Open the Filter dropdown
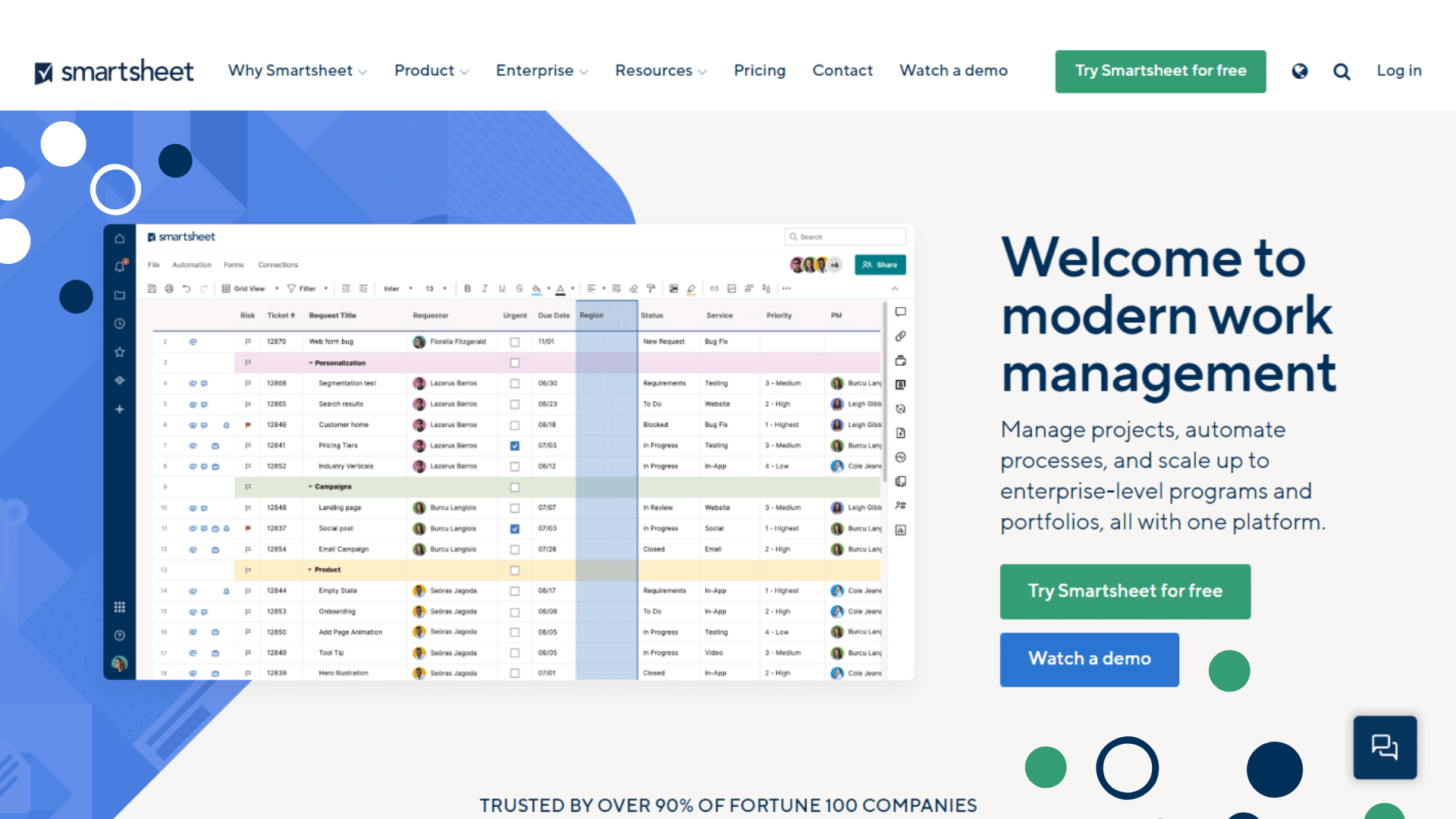 307,288
